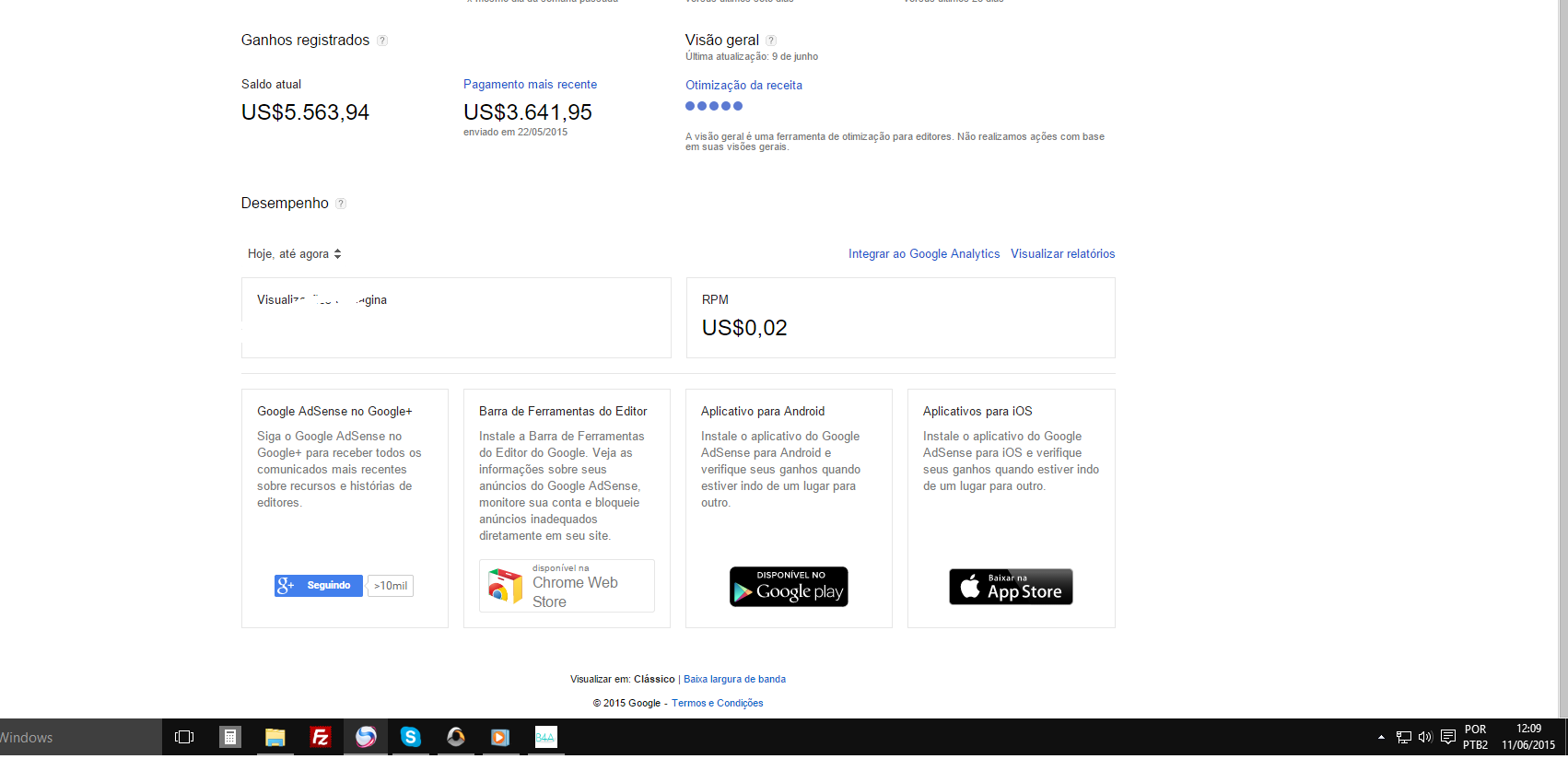The image size is (1568, 759).
Task: Open the volume control tray icon
Action: (x=1425, y=737)
